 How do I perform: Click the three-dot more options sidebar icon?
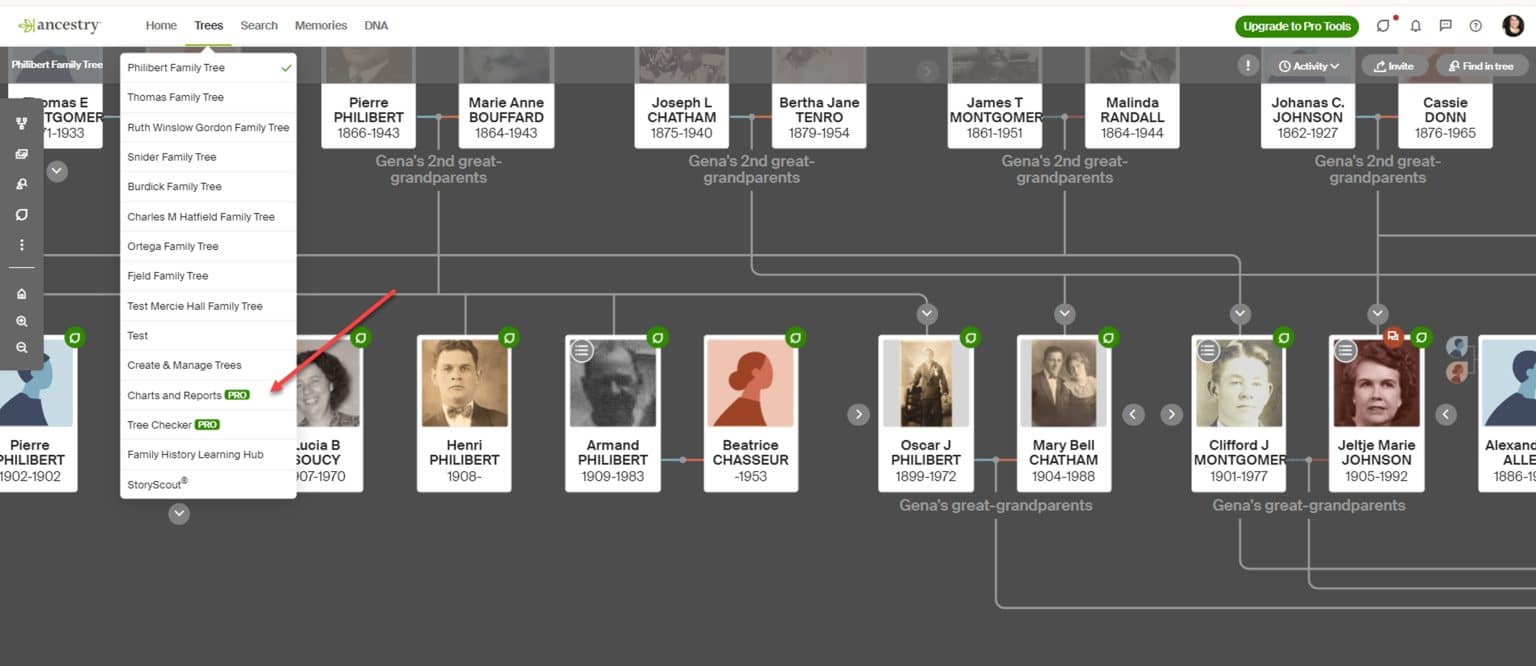[21, 244]
